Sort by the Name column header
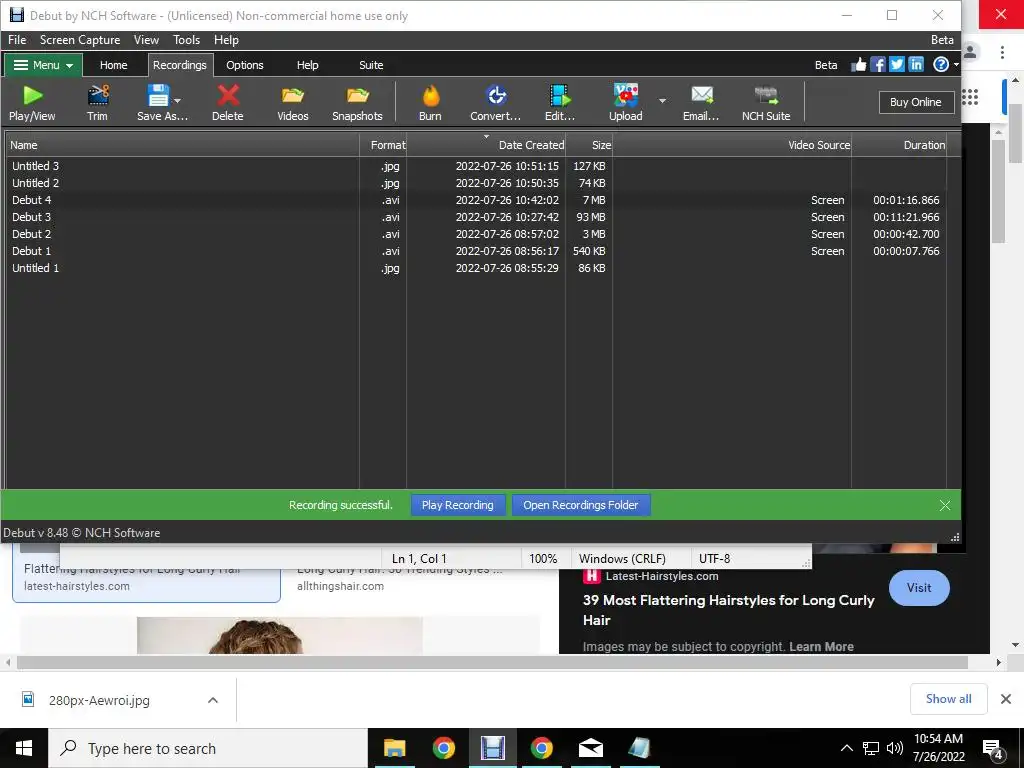1024x768 pixels. (183, 144)
